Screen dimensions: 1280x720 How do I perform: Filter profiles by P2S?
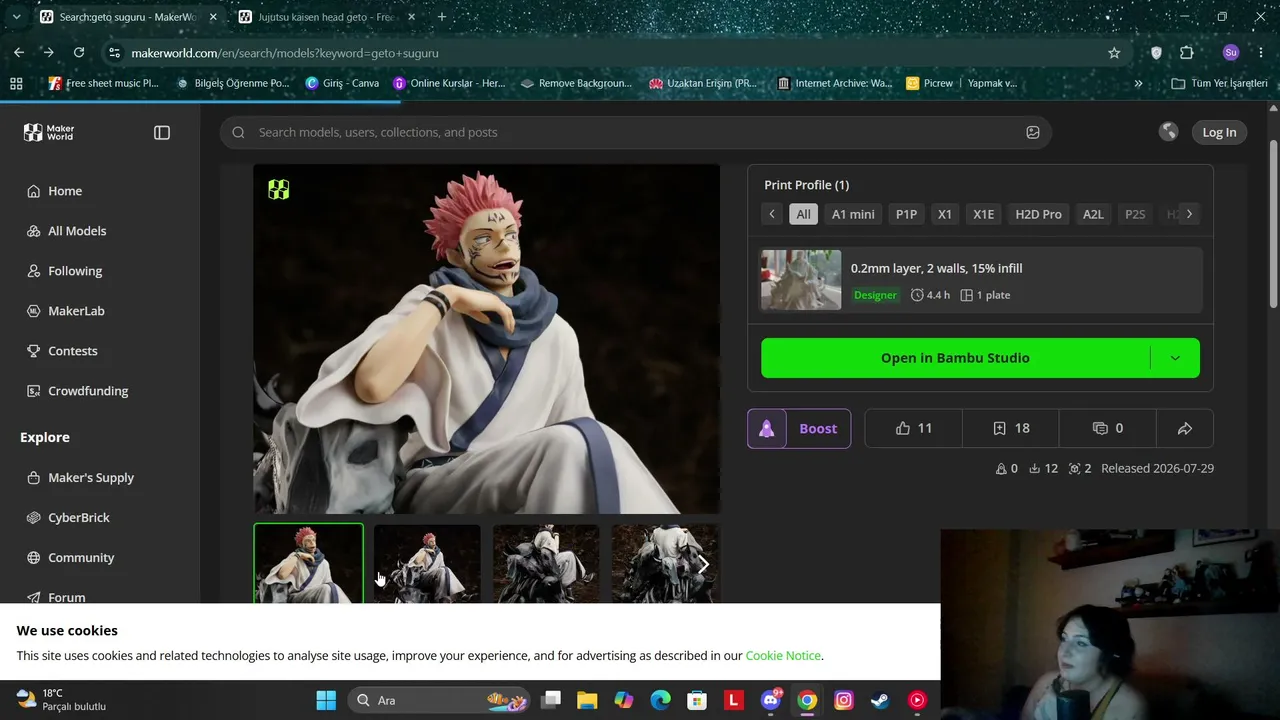[x=1135, y=214]
